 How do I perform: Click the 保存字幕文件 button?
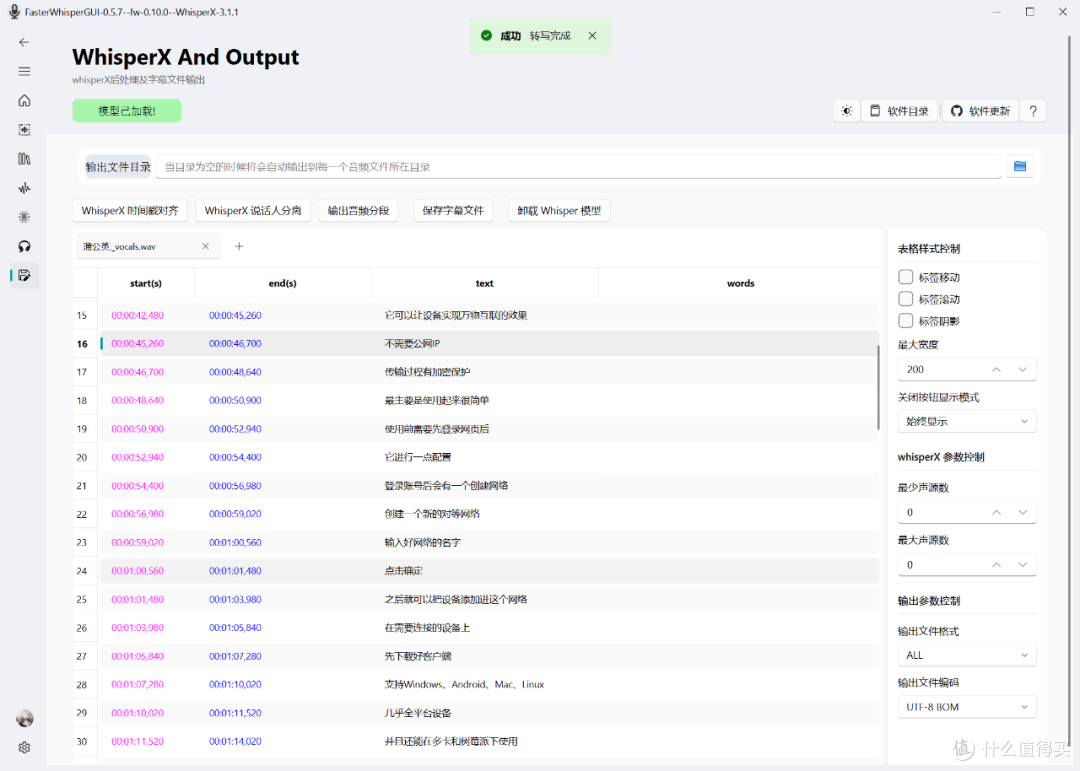pos(453,210)
